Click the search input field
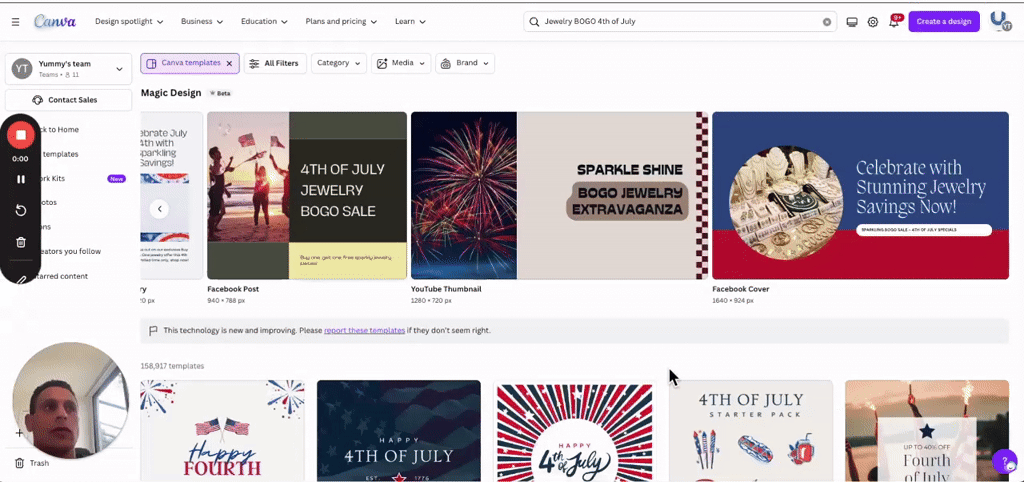 coord(680,22)
